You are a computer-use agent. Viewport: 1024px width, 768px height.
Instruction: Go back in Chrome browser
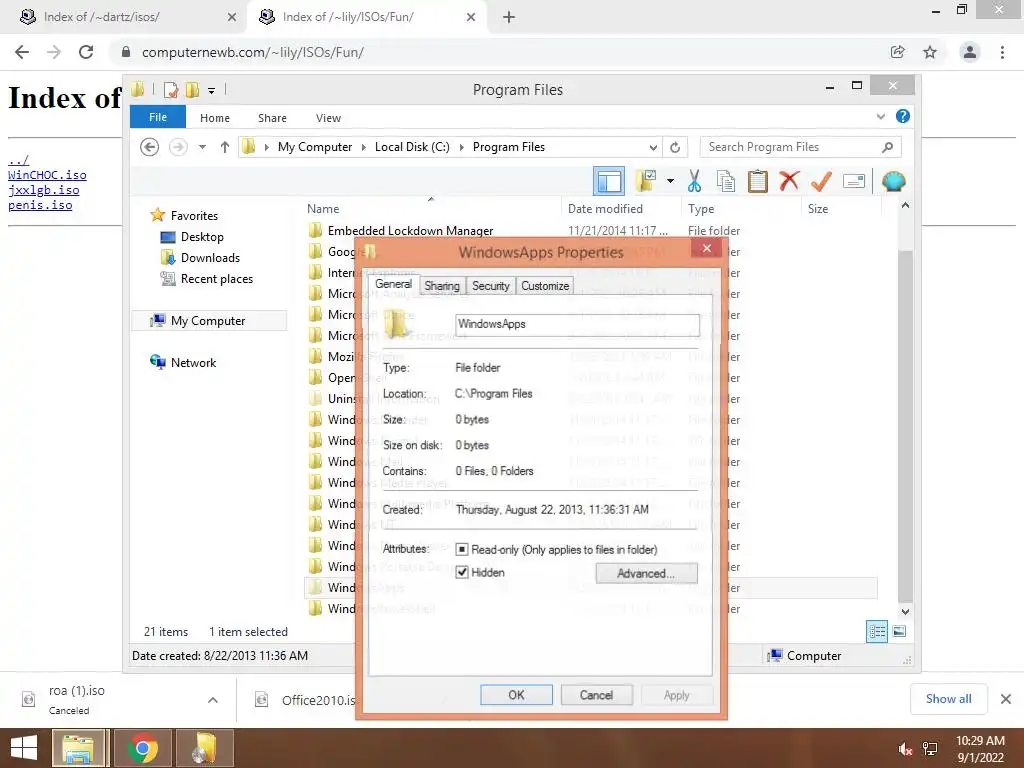click(x=22, y=52)
